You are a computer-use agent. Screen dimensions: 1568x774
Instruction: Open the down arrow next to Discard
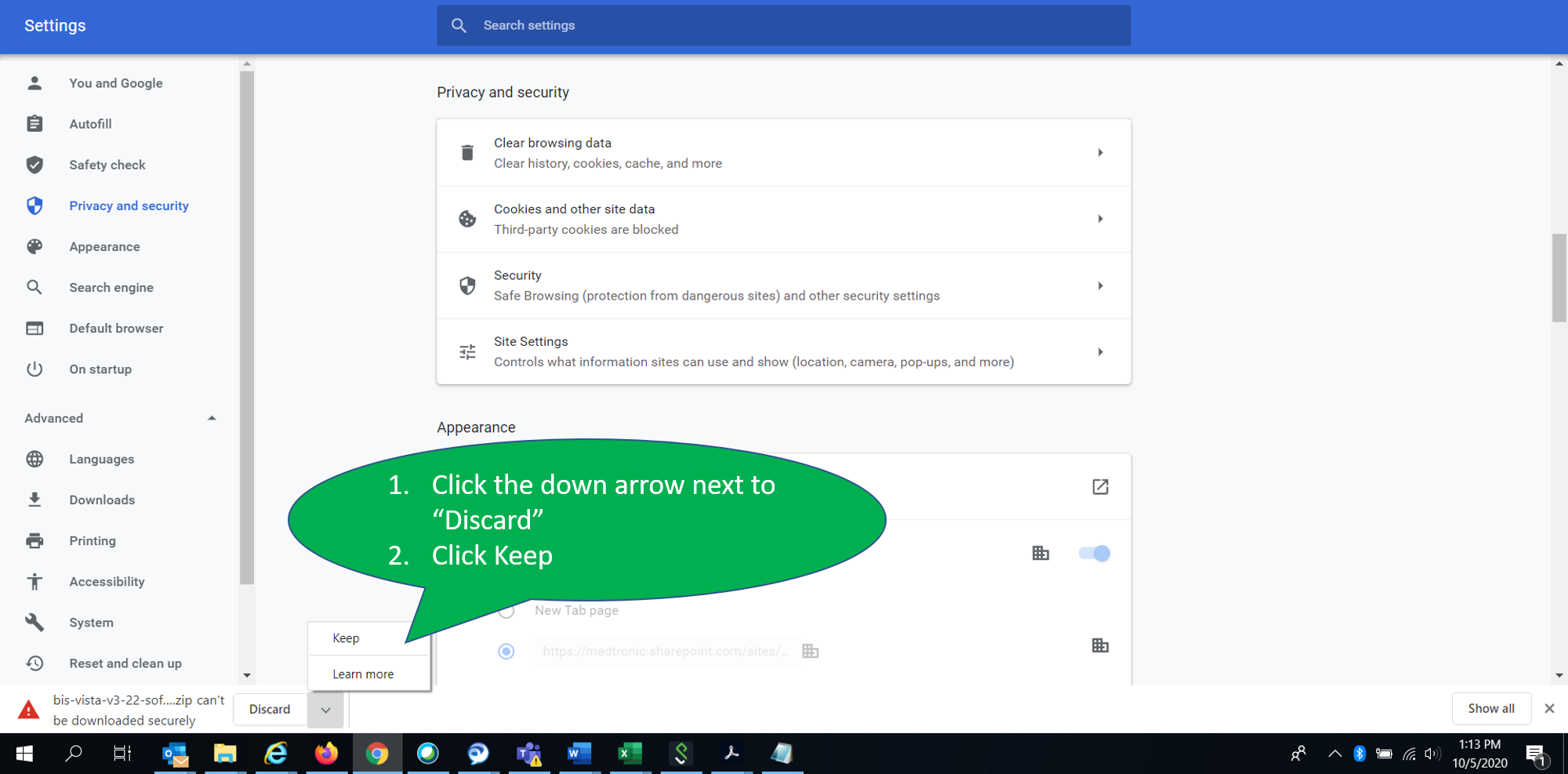pos(325,709)
